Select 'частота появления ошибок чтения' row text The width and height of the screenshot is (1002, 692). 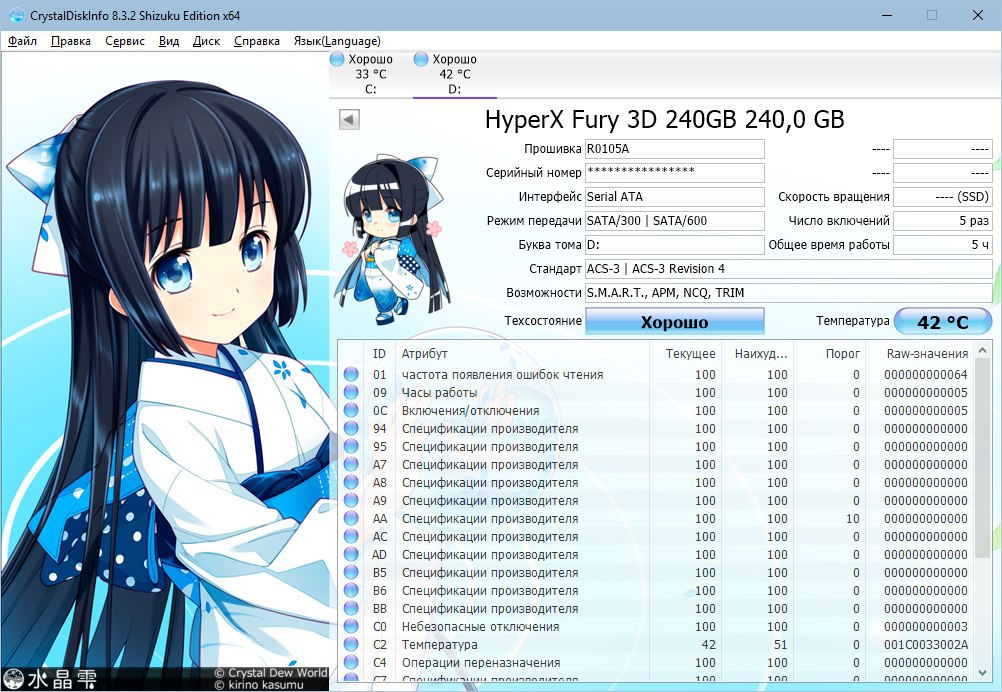[x=502, y=374]
